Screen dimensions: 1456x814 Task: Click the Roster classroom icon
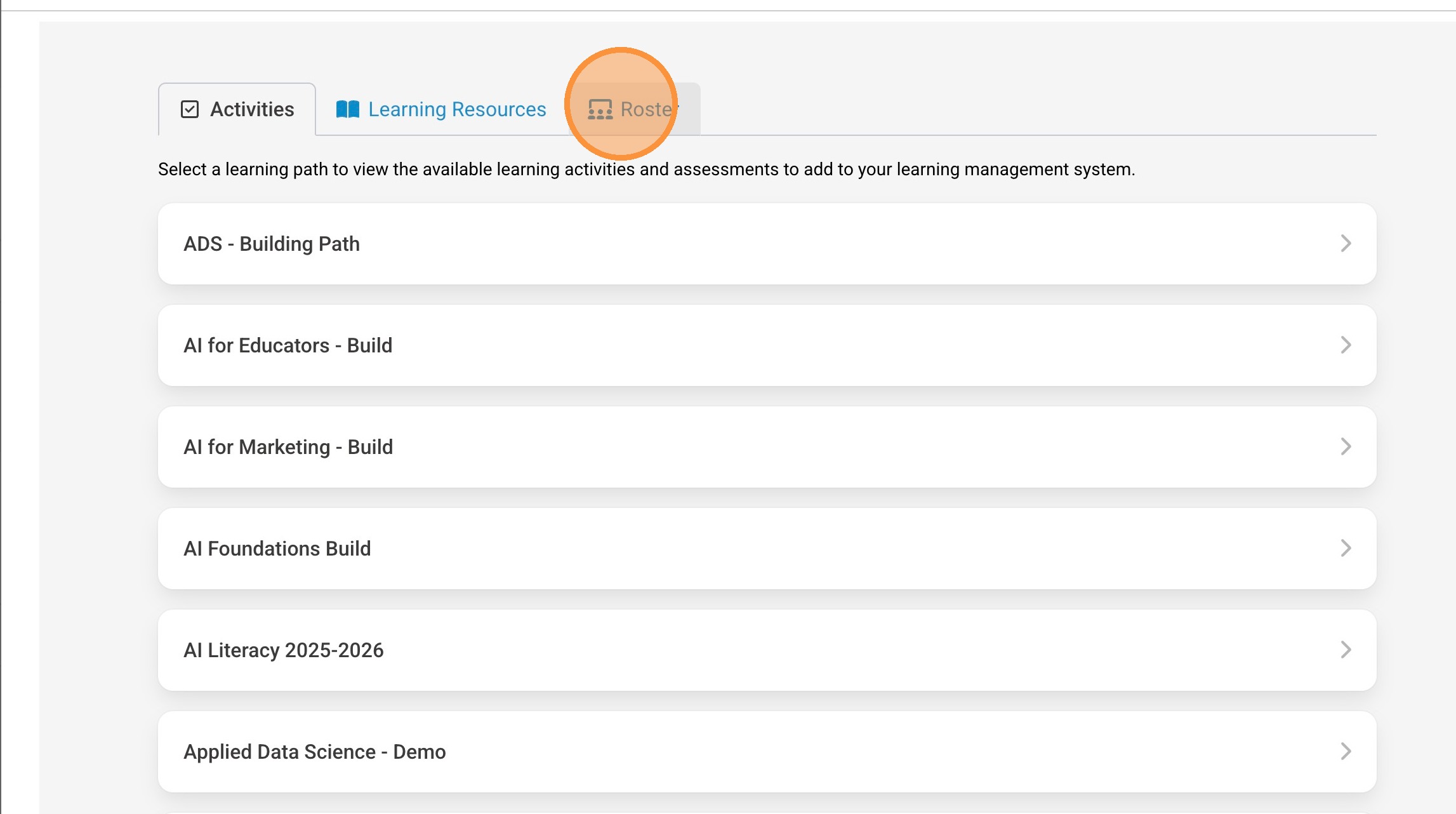[600, 109]
